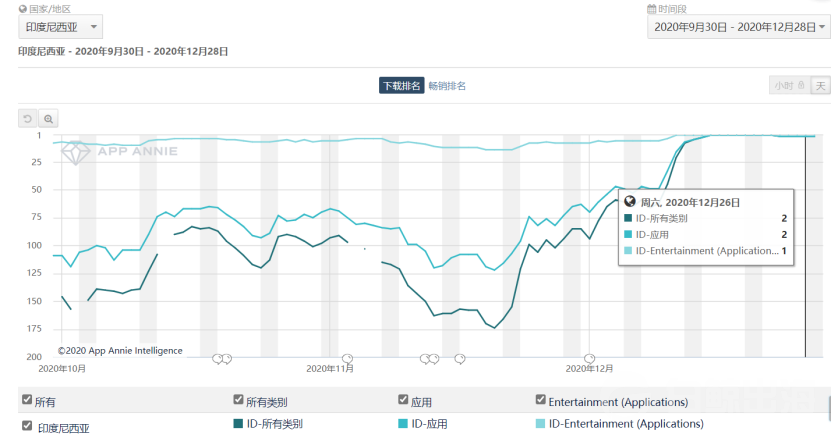Image resolution: width=831 pixels, height=446 pixels.
Task: Uncheck the 印度尼西亚 row checkbox
Action: (27, 426)
